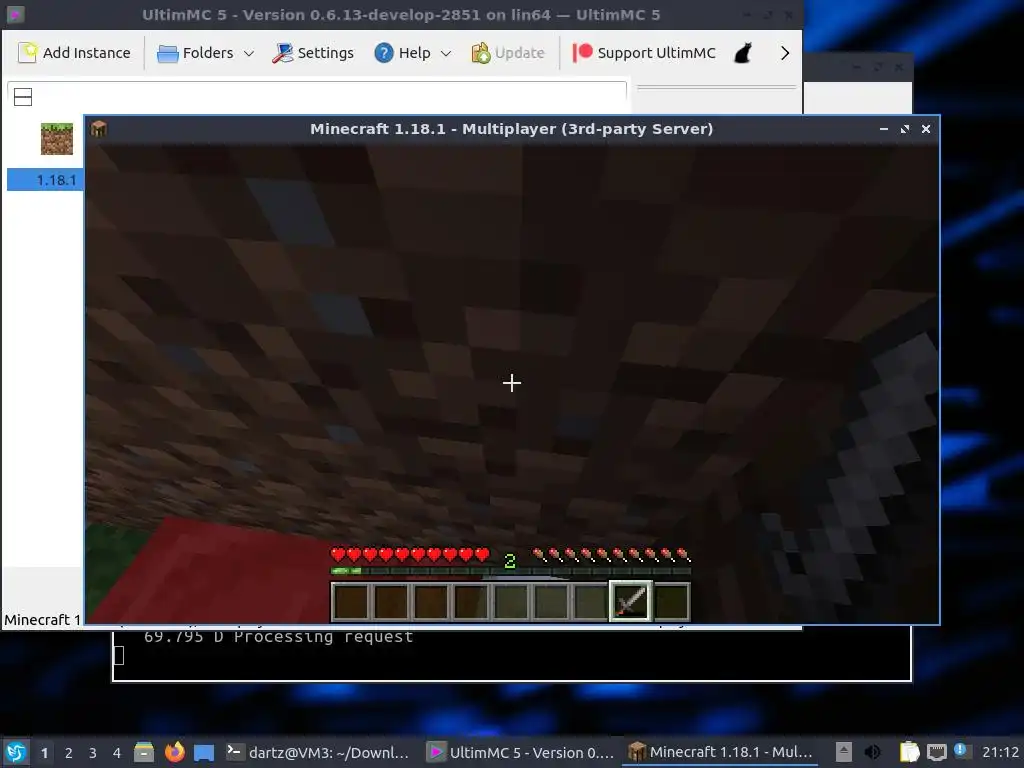Screen dimensions: 1024x768
Task: Minimize the Minecraft 1.18.1 window
Action: pyautogui.click(x=884, y=129)
